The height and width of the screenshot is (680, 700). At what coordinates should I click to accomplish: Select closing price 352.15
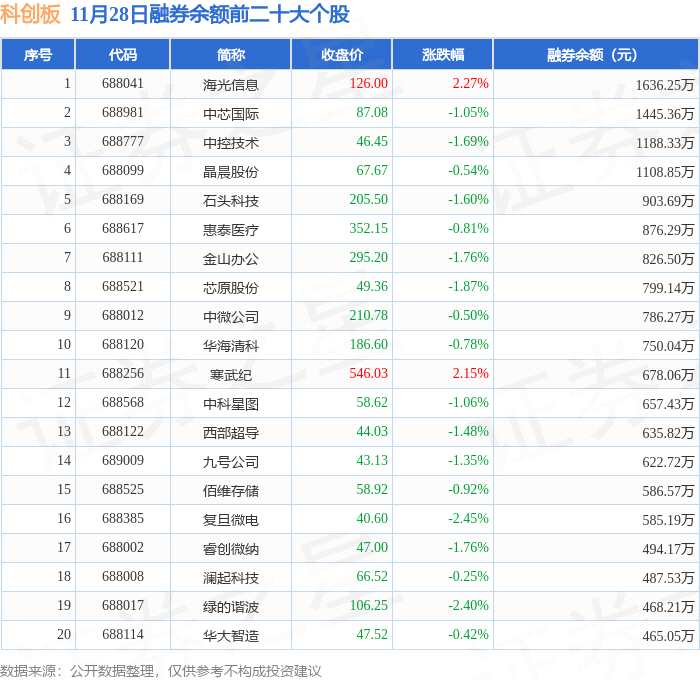point(368,229)
